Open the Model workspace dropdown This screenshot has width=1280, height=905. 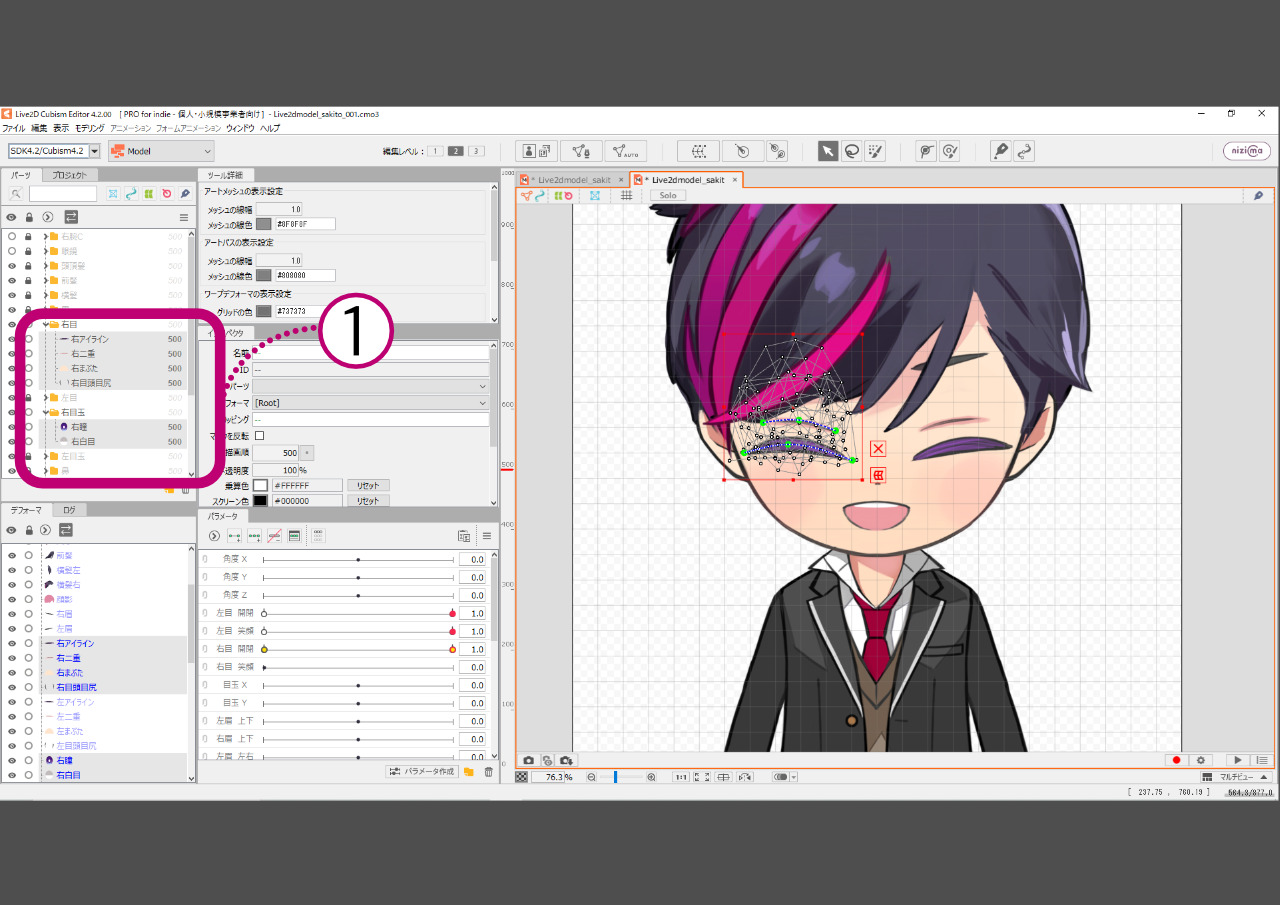point(161,151)
